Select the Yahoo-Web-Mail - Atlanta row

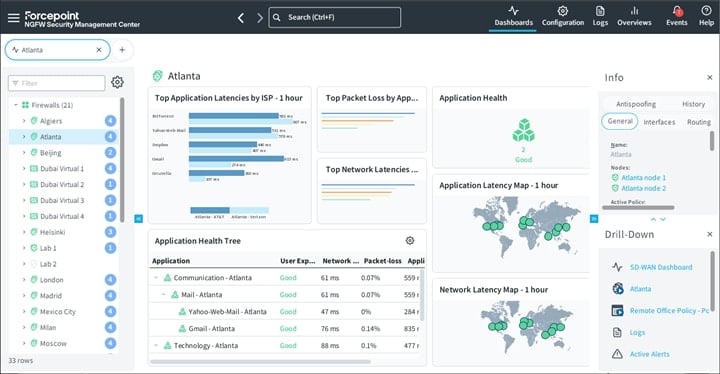click(x=285, y=312)
